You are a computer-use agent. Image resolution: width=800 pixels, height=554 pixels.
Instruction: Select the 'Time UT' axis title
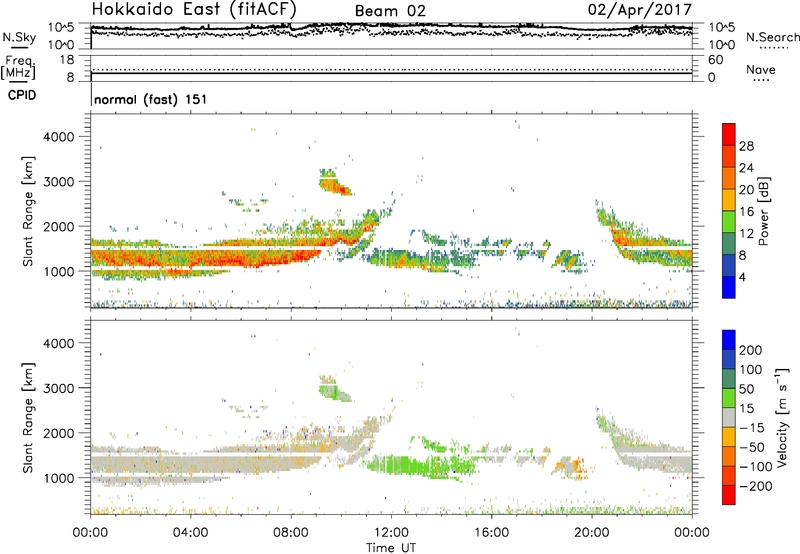click(x=391, y=547)
